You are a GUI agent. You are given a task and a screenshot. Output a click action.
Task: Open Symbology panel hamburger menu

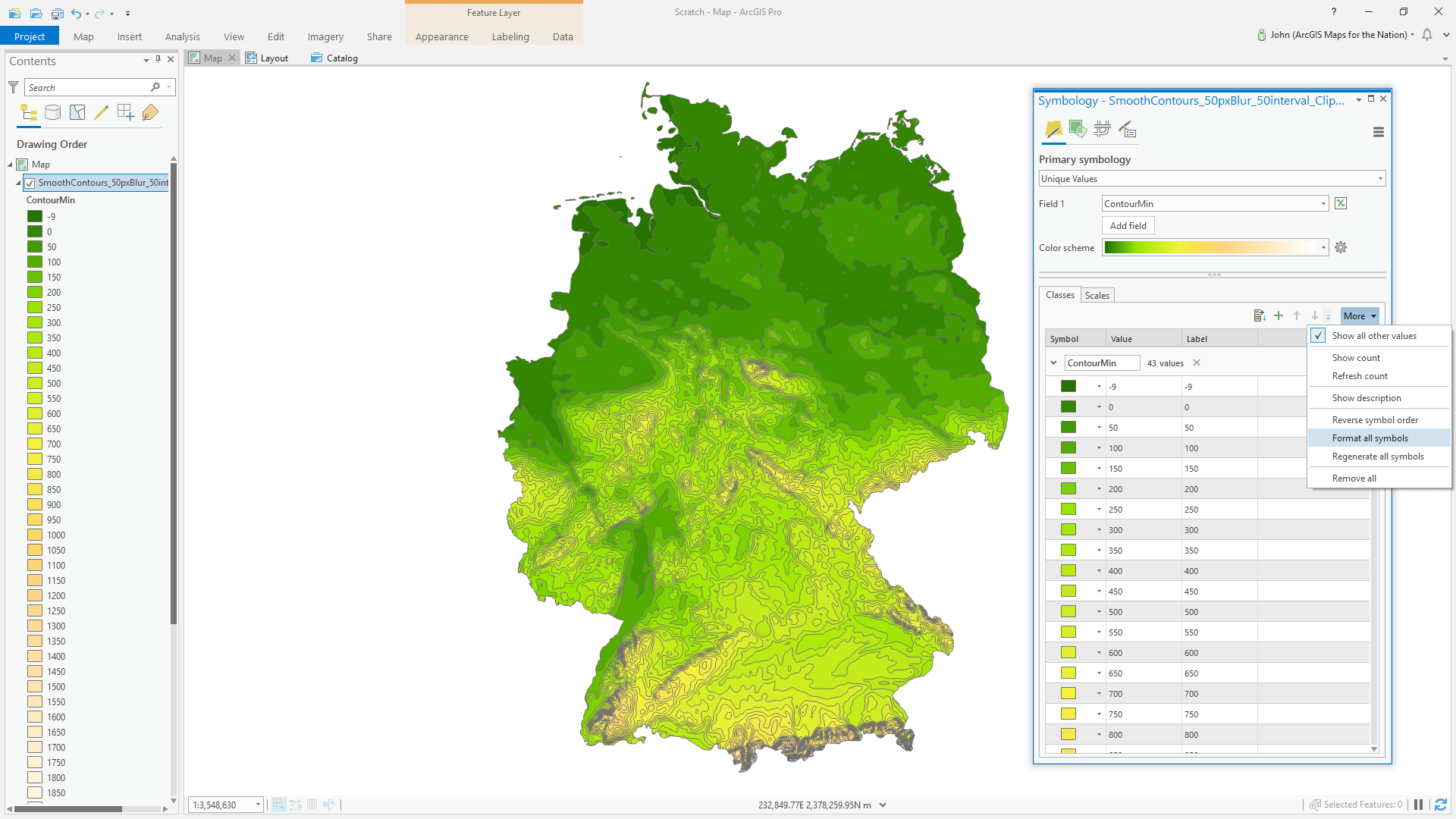click(1378, 132)
